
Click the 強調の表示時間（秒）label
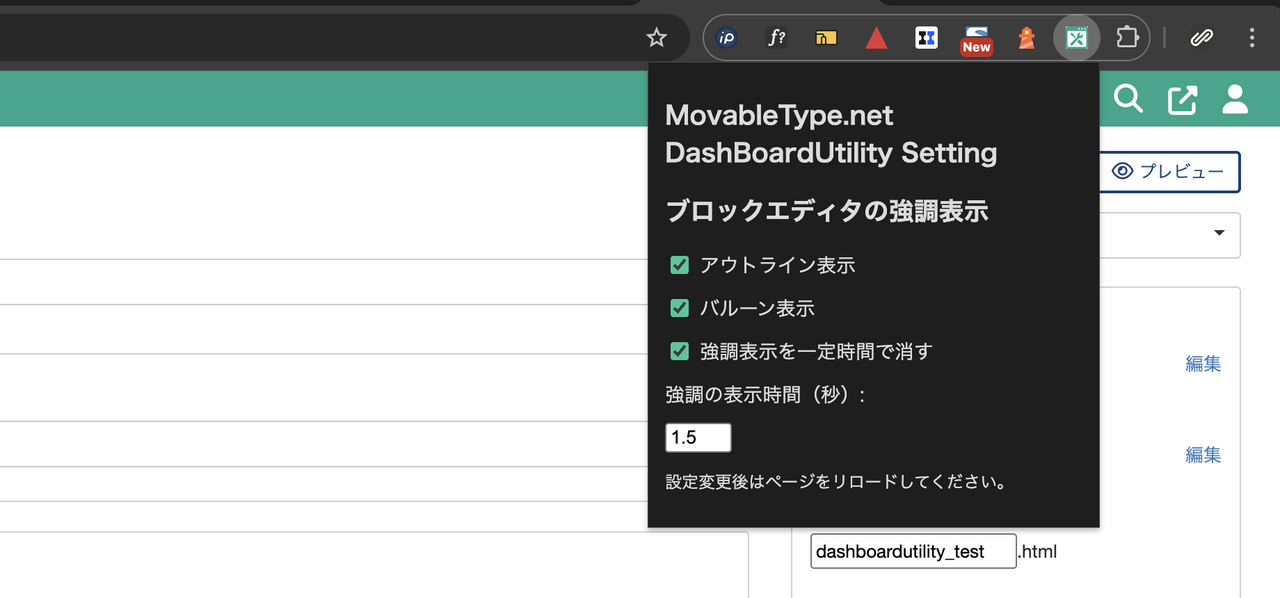(765, 395)
